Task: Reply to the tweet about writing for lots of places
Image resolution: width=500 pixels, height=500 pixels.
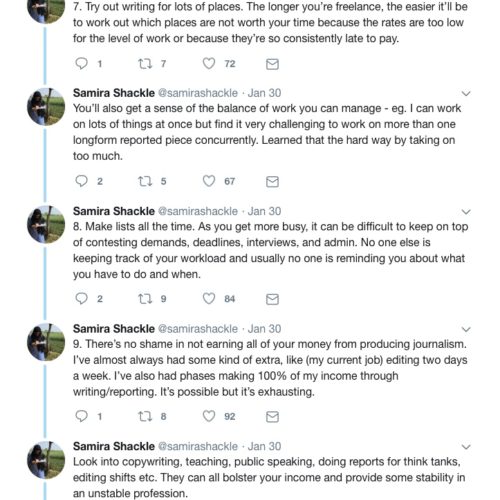Action: (x=81, y=63)
